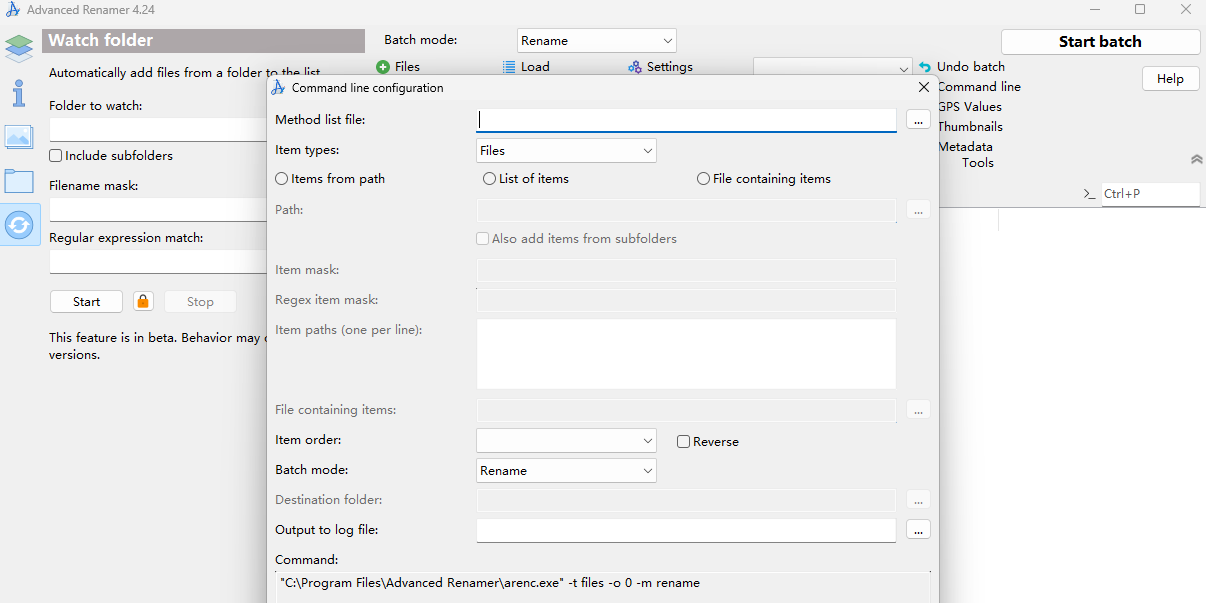Open the Item order dropdown
This screenshot has height=603, width=1206.
pos(566,440)
